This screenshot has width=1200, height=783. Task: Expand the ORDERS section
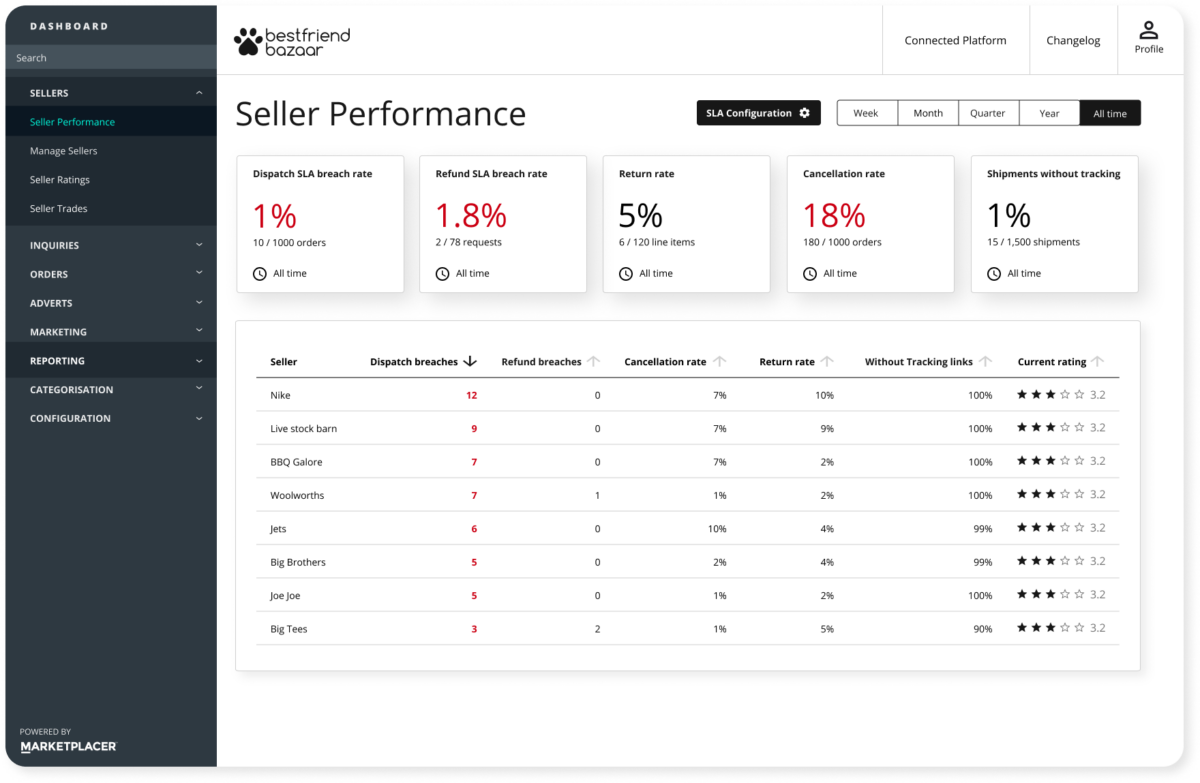198,274
